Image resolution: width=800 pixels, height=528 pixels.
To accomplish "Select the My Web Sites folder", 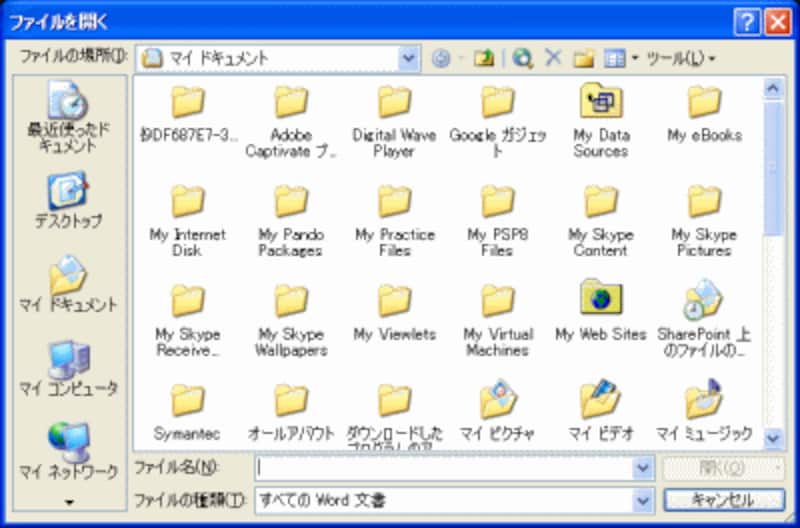I will (601, 311).
